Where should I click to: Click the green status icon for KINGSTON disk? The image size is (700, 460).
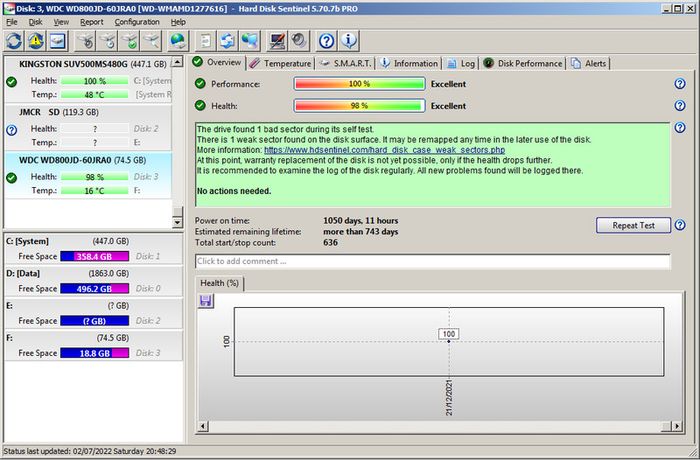pyautogui.click(x=12, y=82)
